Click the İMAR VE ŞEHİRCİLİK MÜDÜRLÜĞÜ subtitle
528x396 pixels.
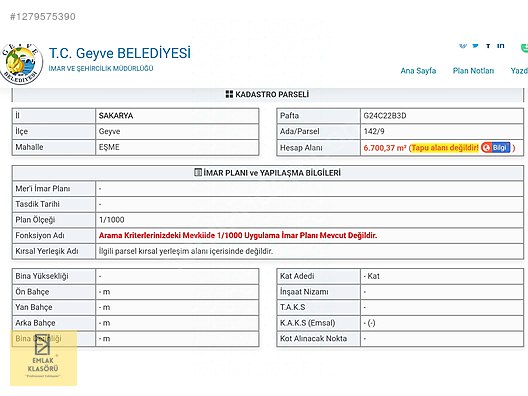(x=101, y=68)
